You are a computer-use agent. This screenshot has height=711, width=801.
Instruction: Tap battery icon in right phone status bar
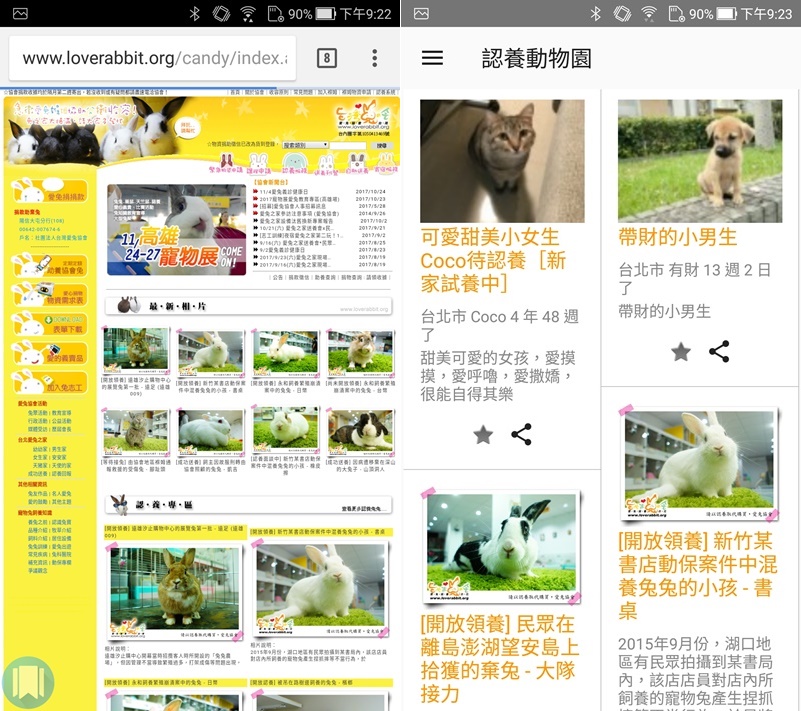click(726, 14)
